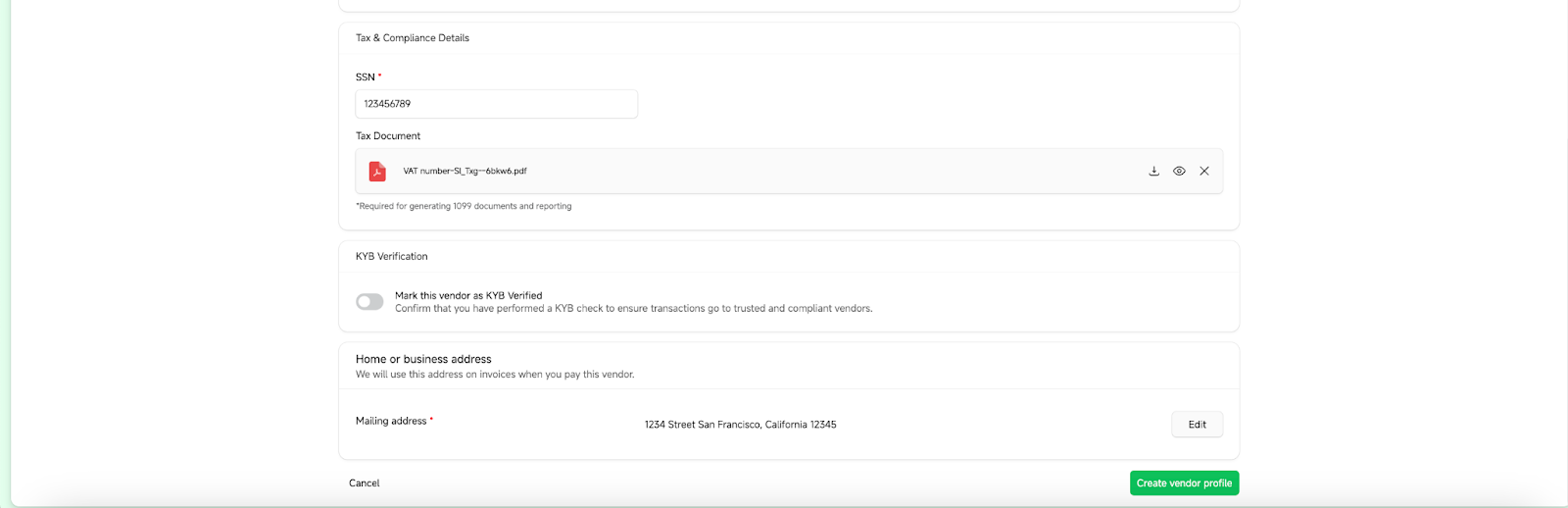Download the VAT number tax document

pos(1153,171)
